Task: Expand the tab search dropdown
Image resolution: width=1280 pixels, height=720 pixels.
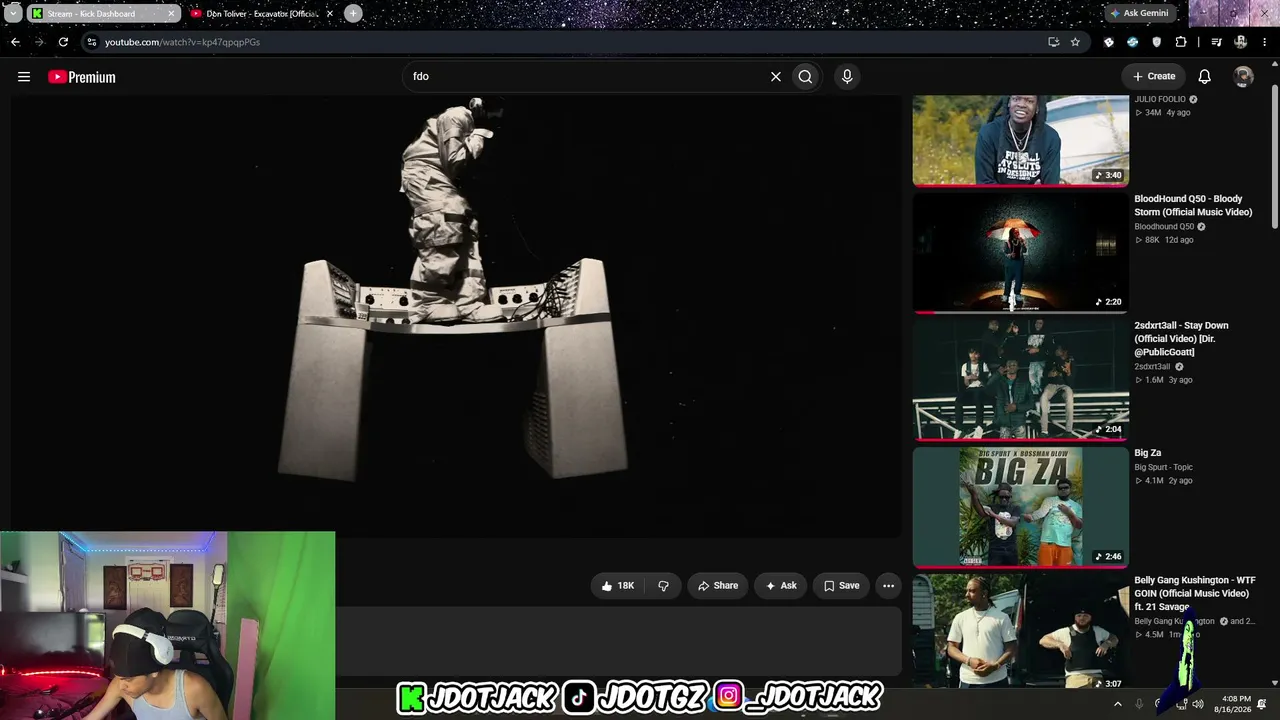Action: pos(13,14)
